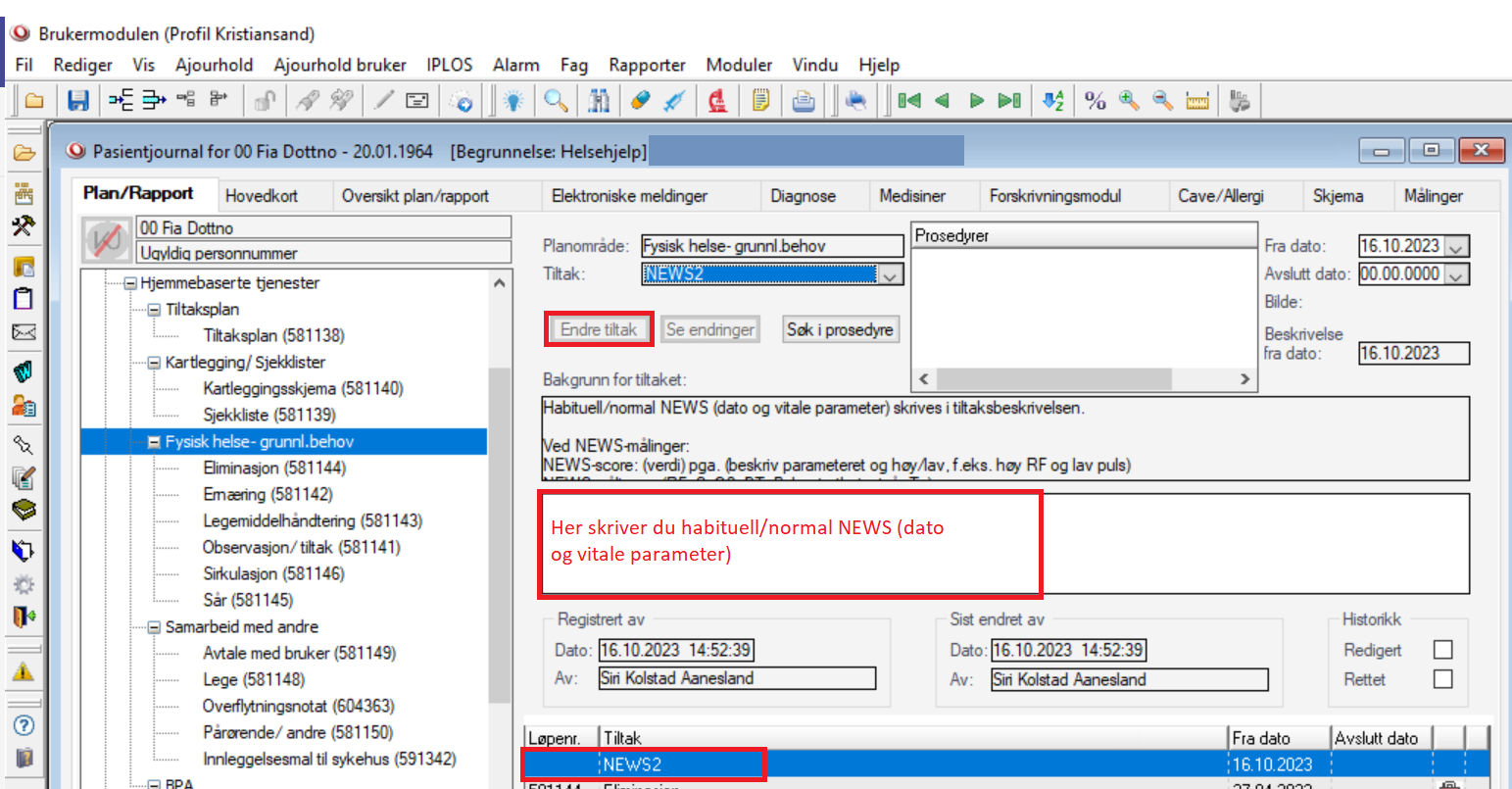1512x789 pixels.
Task: Click the light bulb toolbar icon
Action: point(513,100)
